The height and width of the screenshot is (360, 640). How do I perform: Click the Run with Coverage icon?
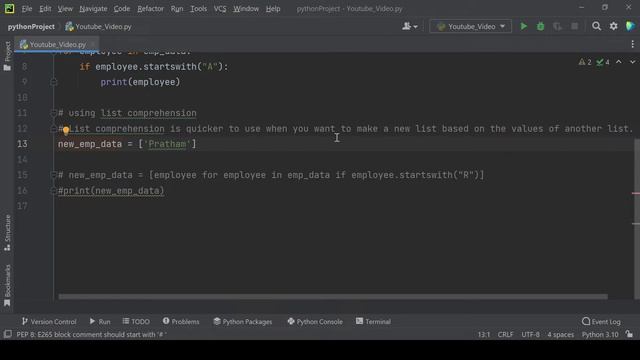(557, 27)
